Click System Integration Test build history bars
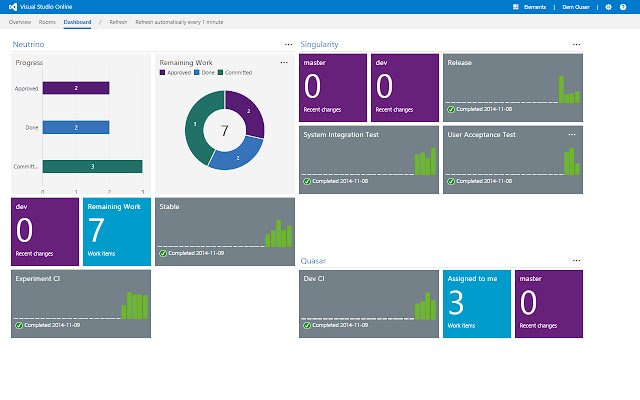This screenshot has width=640, height=400. (425, 162)
